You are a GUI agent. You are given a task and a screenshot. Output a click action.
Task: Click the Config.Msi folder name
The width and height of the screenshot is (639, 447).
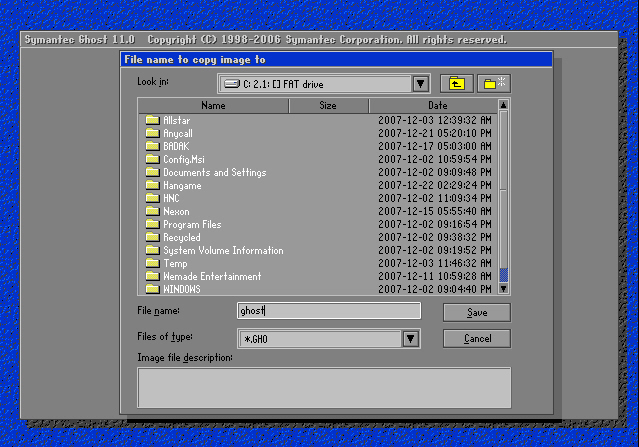(184, 159)
